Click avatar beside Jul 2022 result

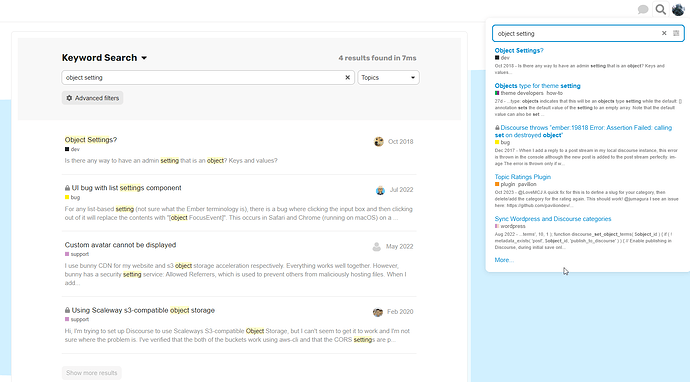[x=380, y=190]
